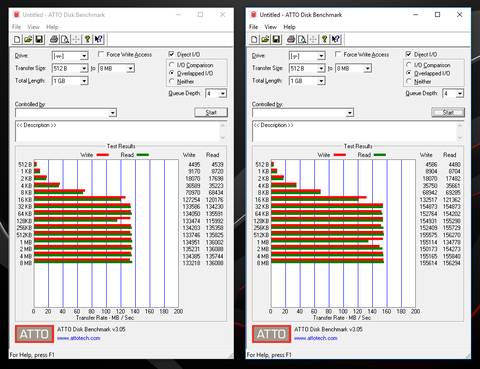480x369 pixels.
Task: Open the File menu in right window
Action: [x=253, y=27]
